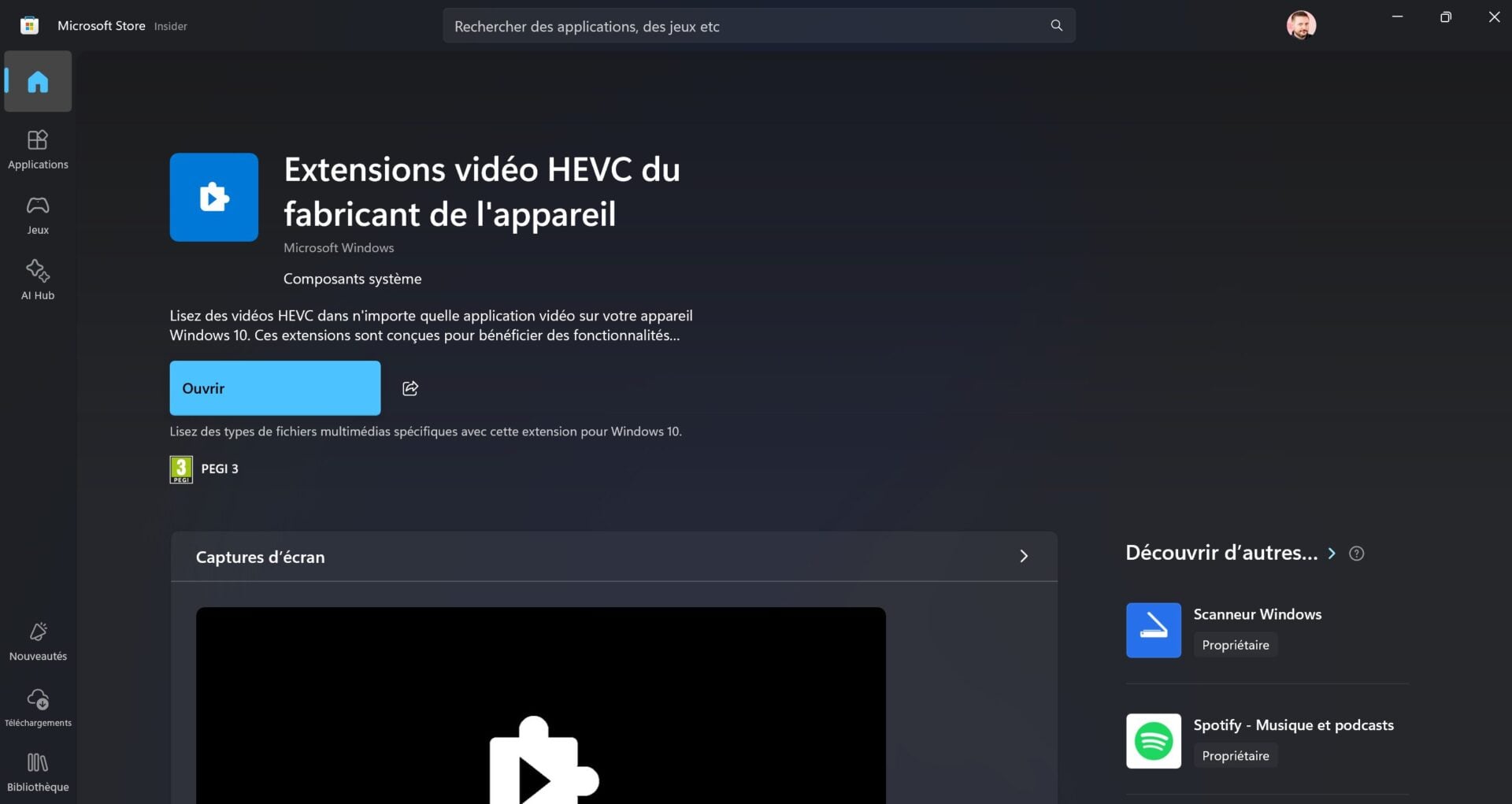Click the Extensions vidéo HEVC title
Image resolution: width=1512 pixels, height=804 pixels.
coord(482,191)
